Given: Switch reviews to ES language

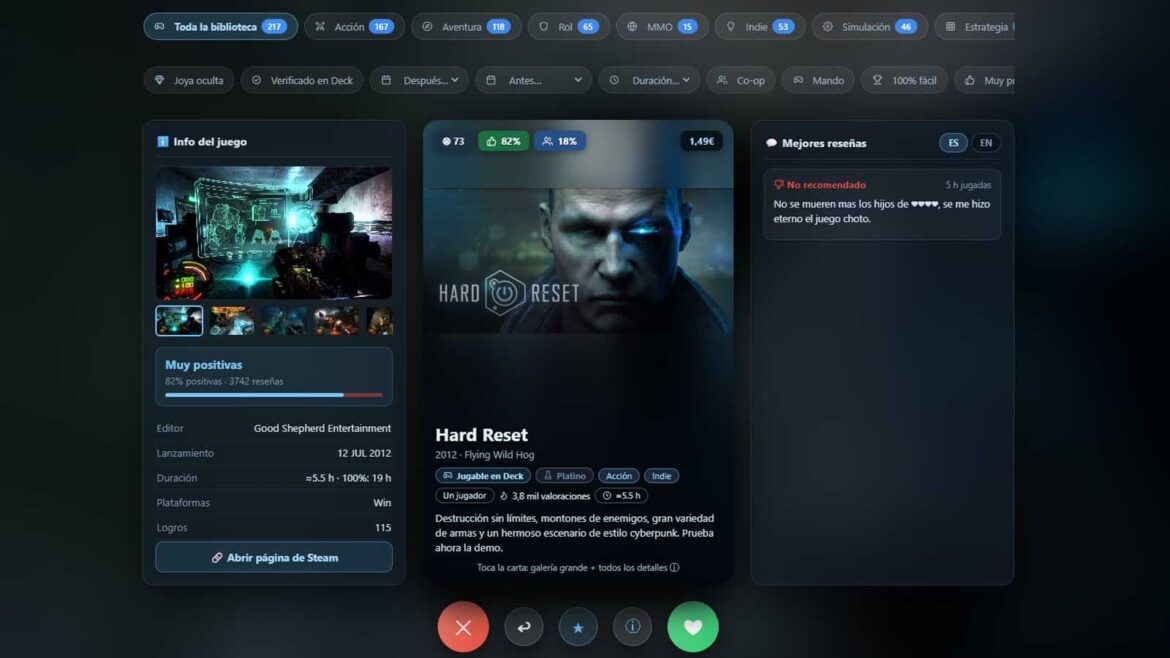Looking at the screenshot, I should click(x=954, y=142).
